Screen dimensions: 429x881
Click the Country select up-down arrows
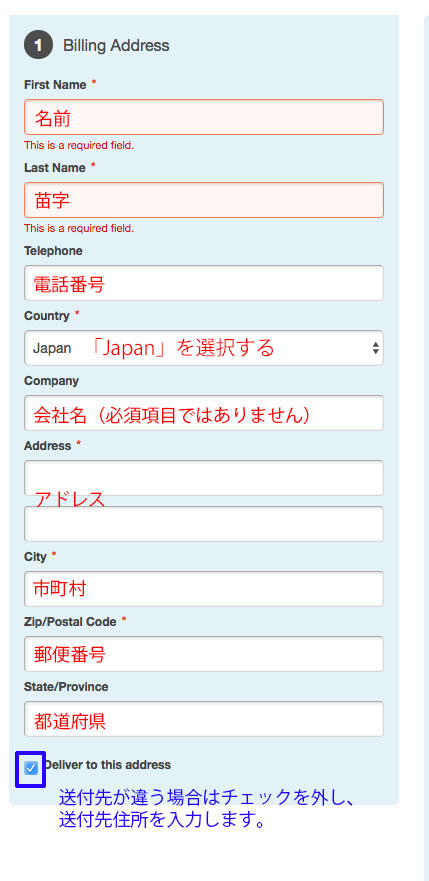(376, 348)
